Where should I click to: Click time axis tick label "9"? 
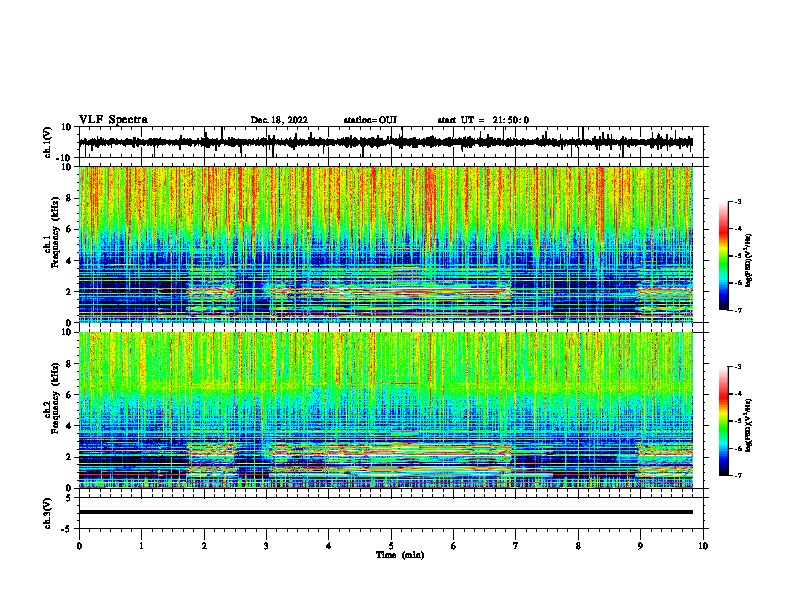pyautogui.click(x=640, y=546)
